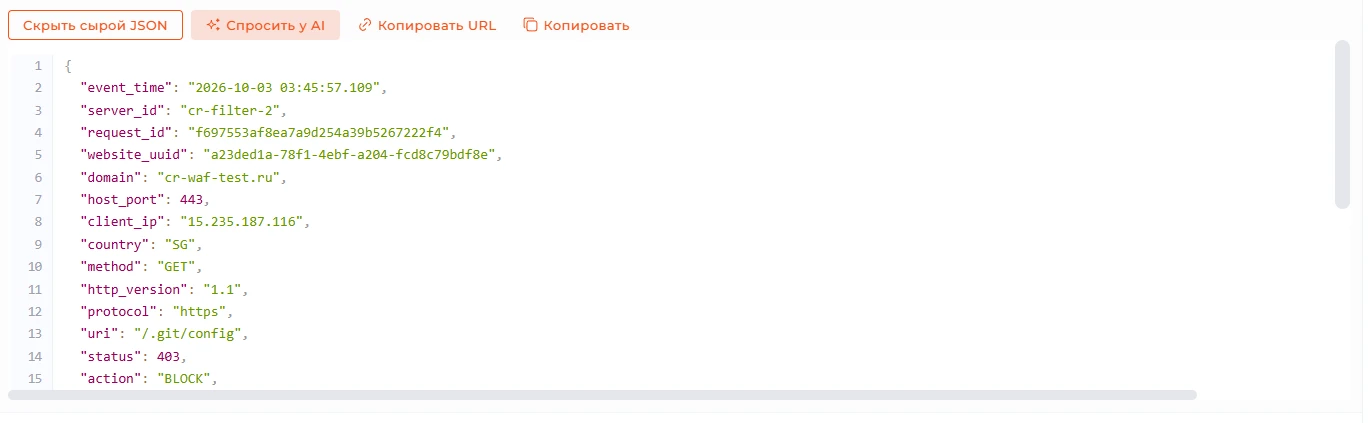This screenshot has height=423, width=1368.
Task: Click the host_port value 443
Action: [191, 200]
